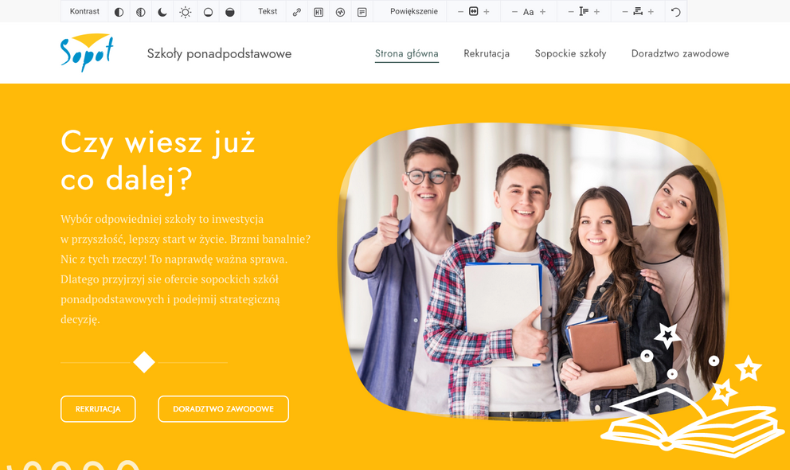790x470 pixels.
Task: Click the readable text lines icon
Action: 362,12
